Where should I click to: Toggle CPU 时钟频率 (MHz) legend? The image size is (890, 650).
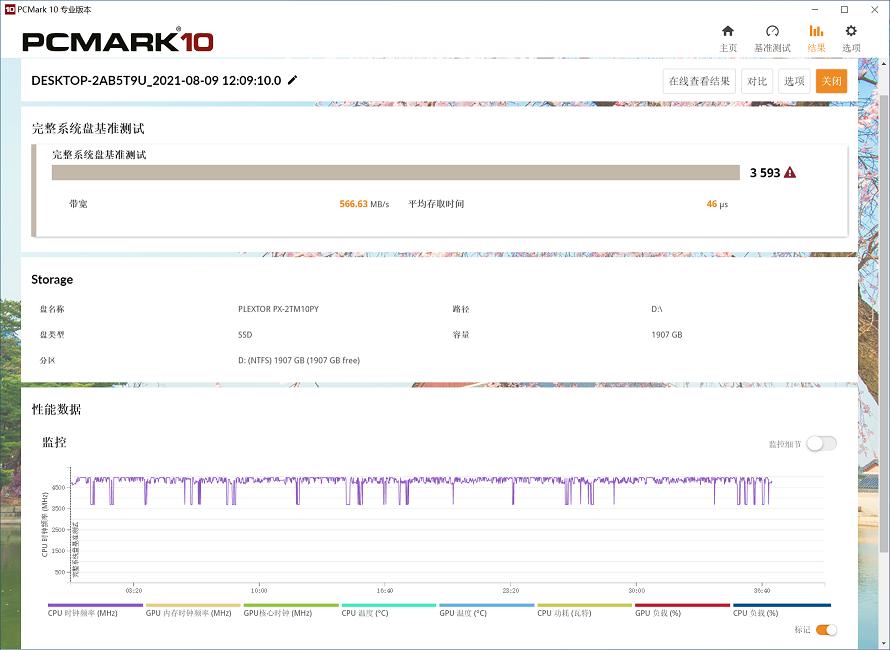pyautogui.click(x=95, y=610)
